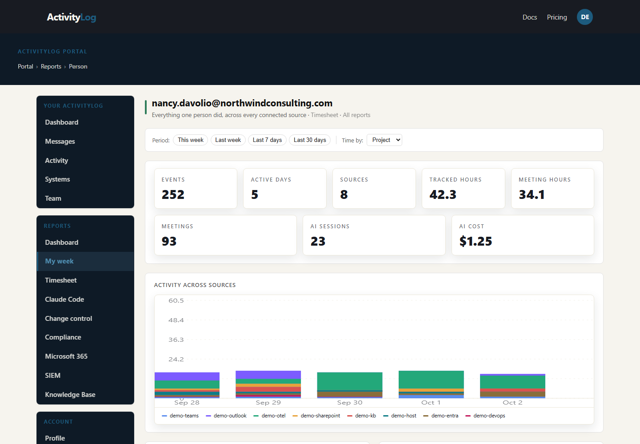This screenshot has height=444, width=640.
Task: Go to the Pricing page
Action: [x=557, y=17]
